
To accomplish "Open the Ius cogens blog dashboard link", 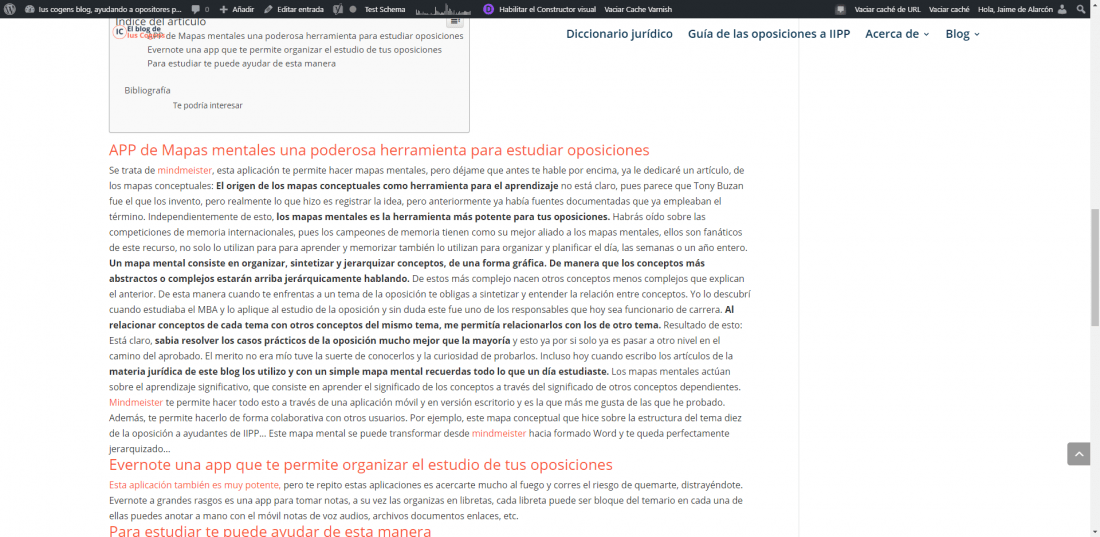I will pos(104,9).
